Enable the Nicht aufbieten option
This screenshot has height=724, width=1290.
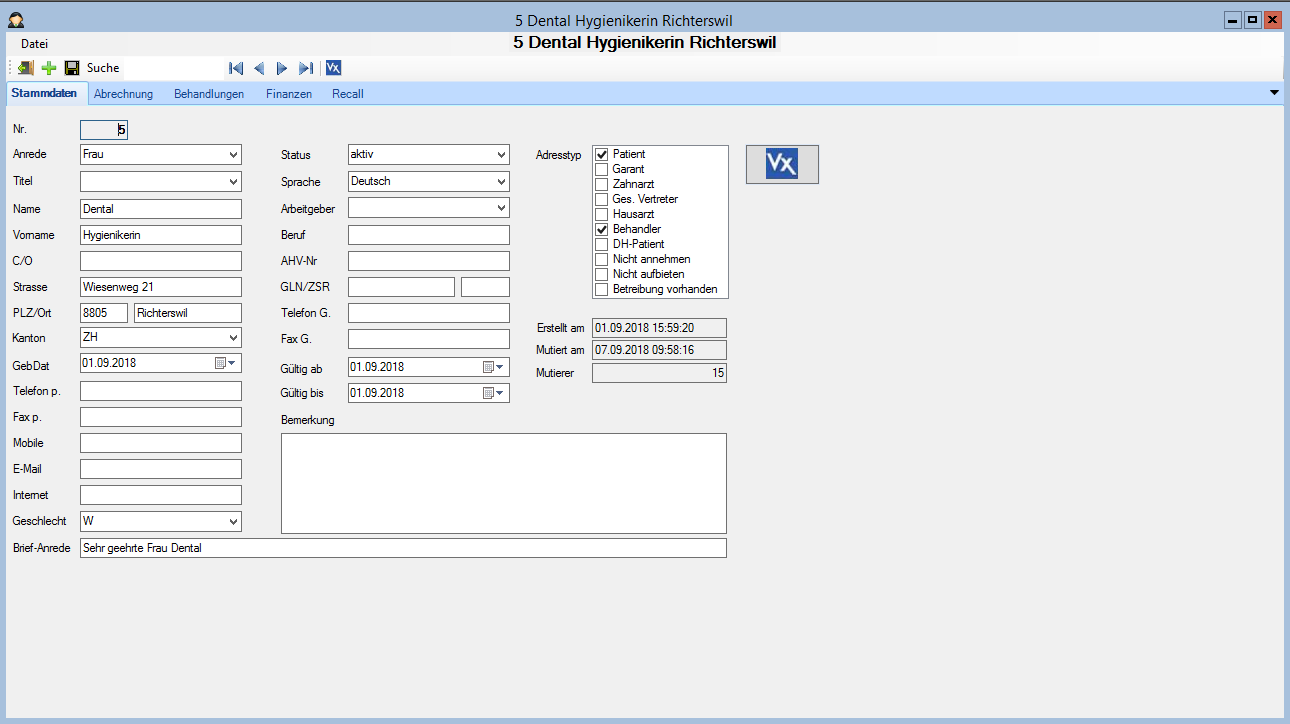(x=602, y=274)
